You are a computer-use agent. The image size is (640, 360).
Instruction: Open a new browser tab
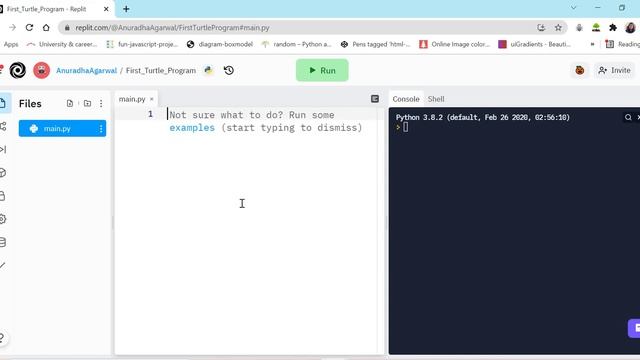pos(126,9)
